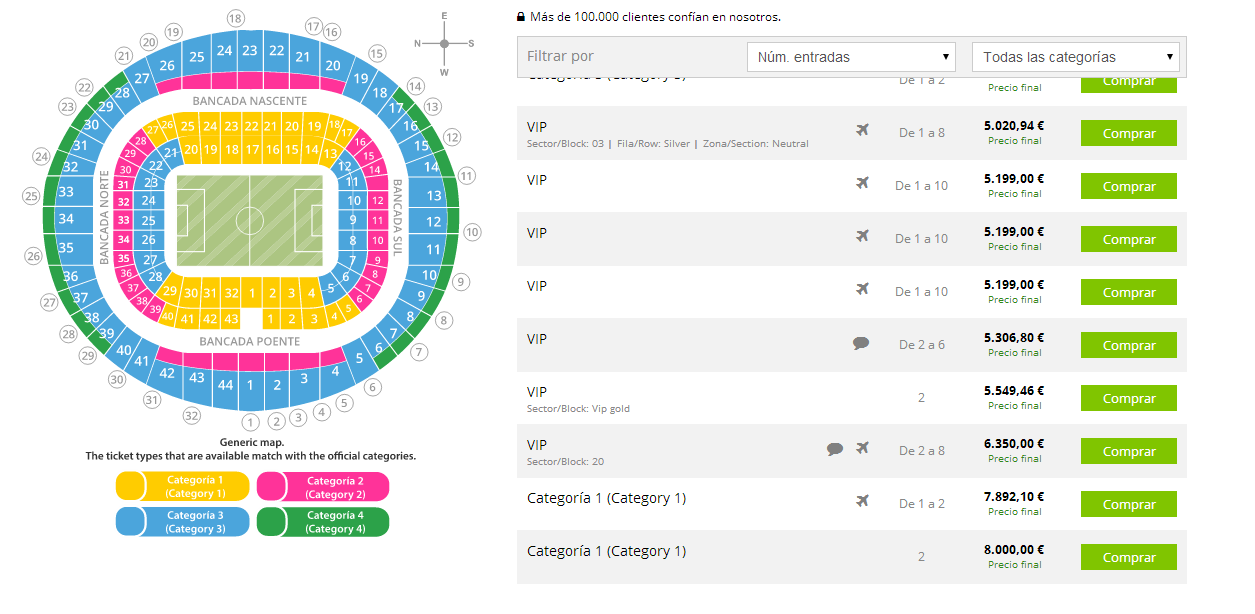1255x614 pixels.
Task: Buy the Vip gold 5.549,46 € ticket
Action: [1128, 398]
